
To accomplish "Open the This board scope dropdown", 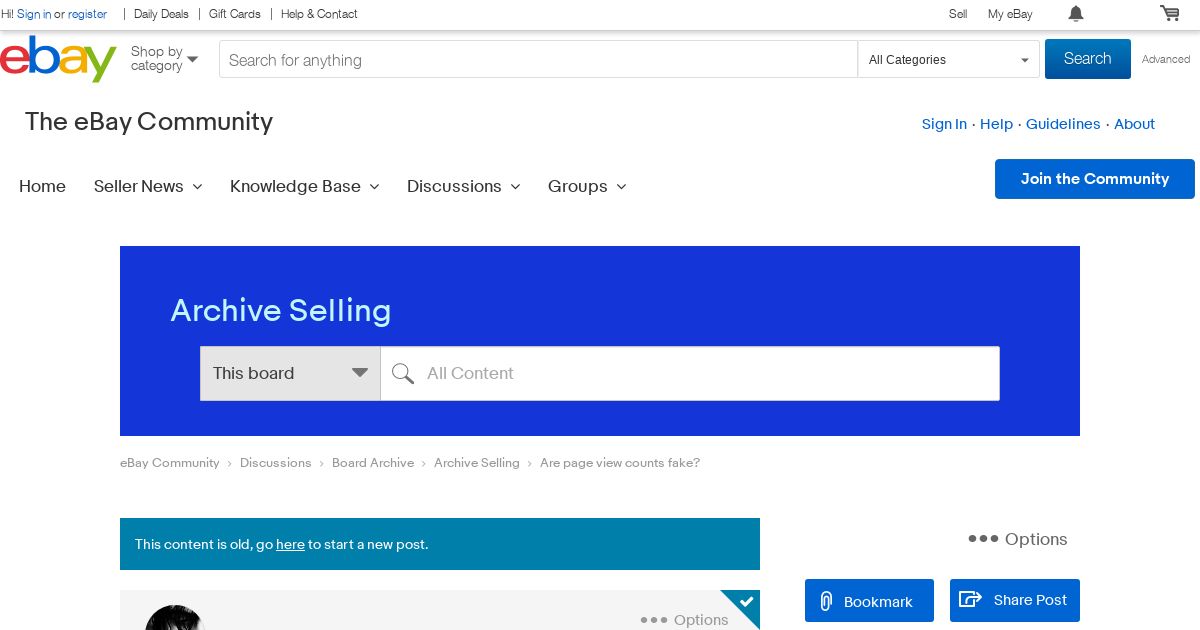I will (x=290, y=373).
